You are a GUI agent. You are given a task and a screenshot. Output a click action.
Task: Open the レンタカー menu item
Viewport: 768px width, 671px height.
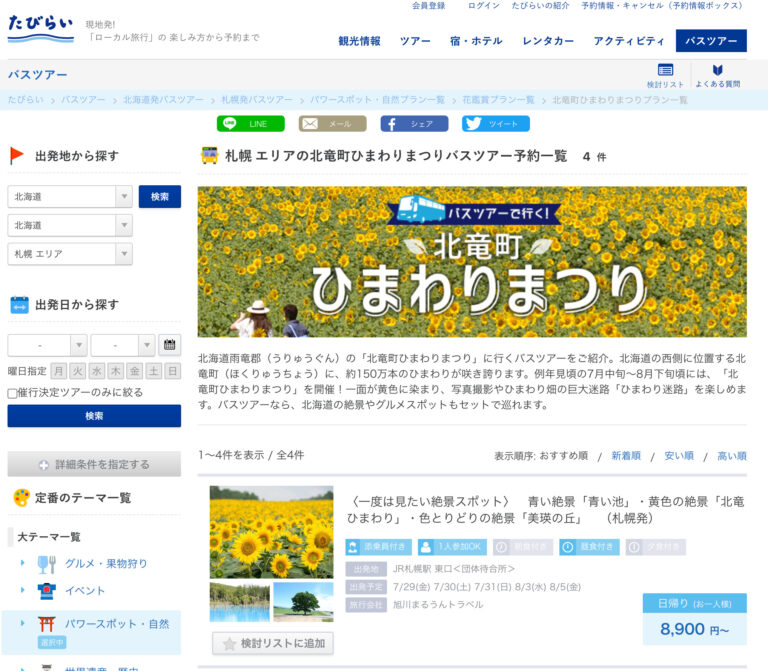coord(548,41)
